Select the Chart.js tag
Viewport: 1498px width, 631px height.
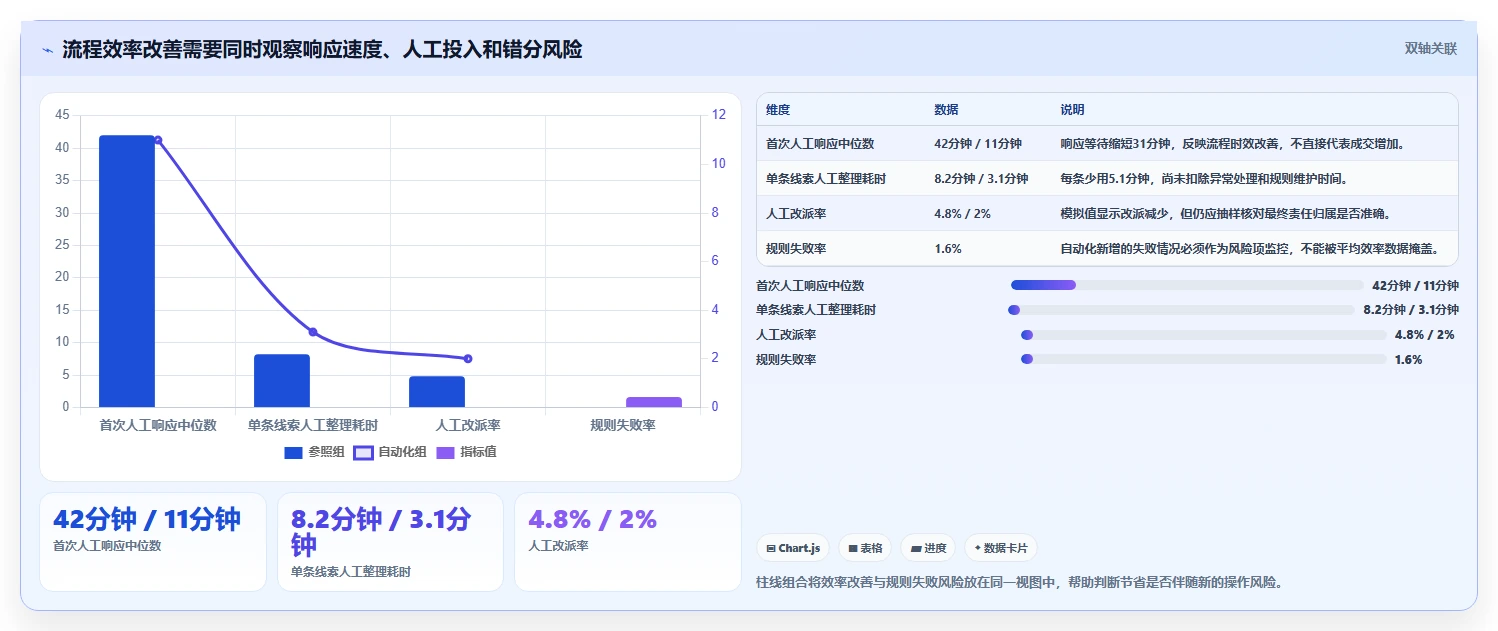[x=793, y=548]
